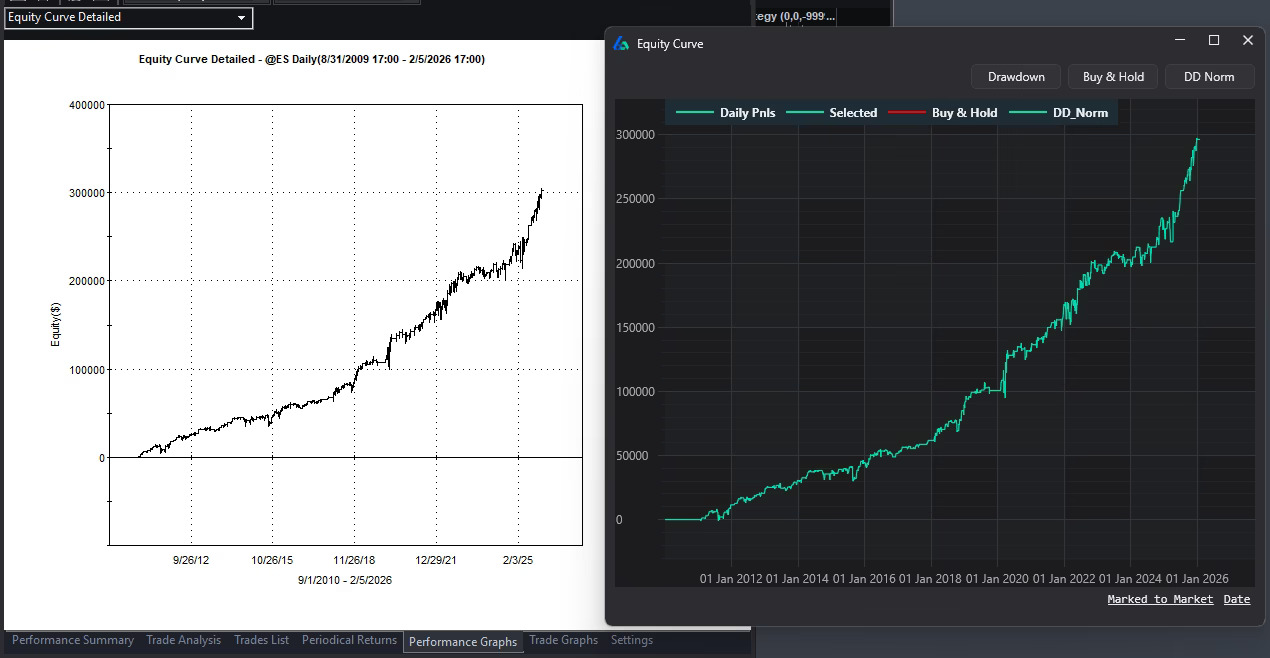
Task: Switch to the Settings tab
Action: (631, 640)
